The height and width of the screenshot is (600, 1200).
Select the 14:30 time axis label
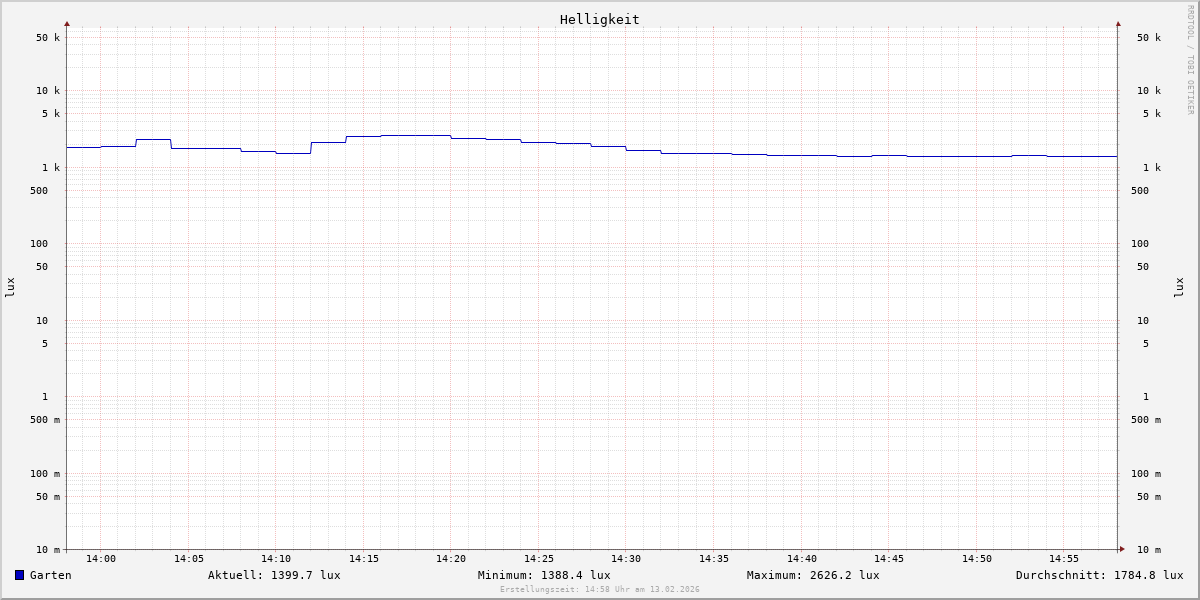(x=626, y=559)
